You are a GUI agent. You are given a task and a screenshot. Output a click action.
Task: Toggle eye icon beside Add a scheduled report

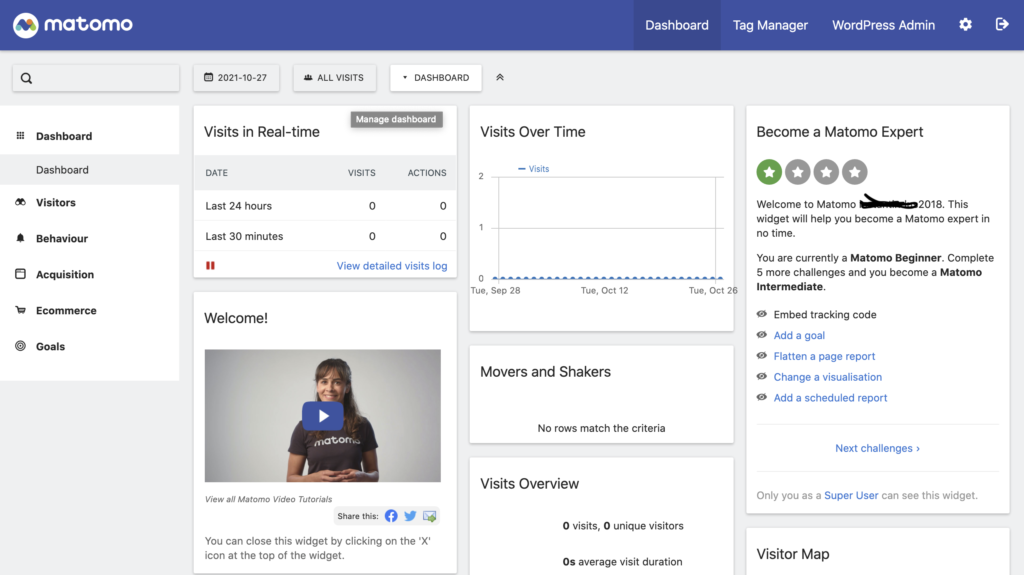coord(761,397)
